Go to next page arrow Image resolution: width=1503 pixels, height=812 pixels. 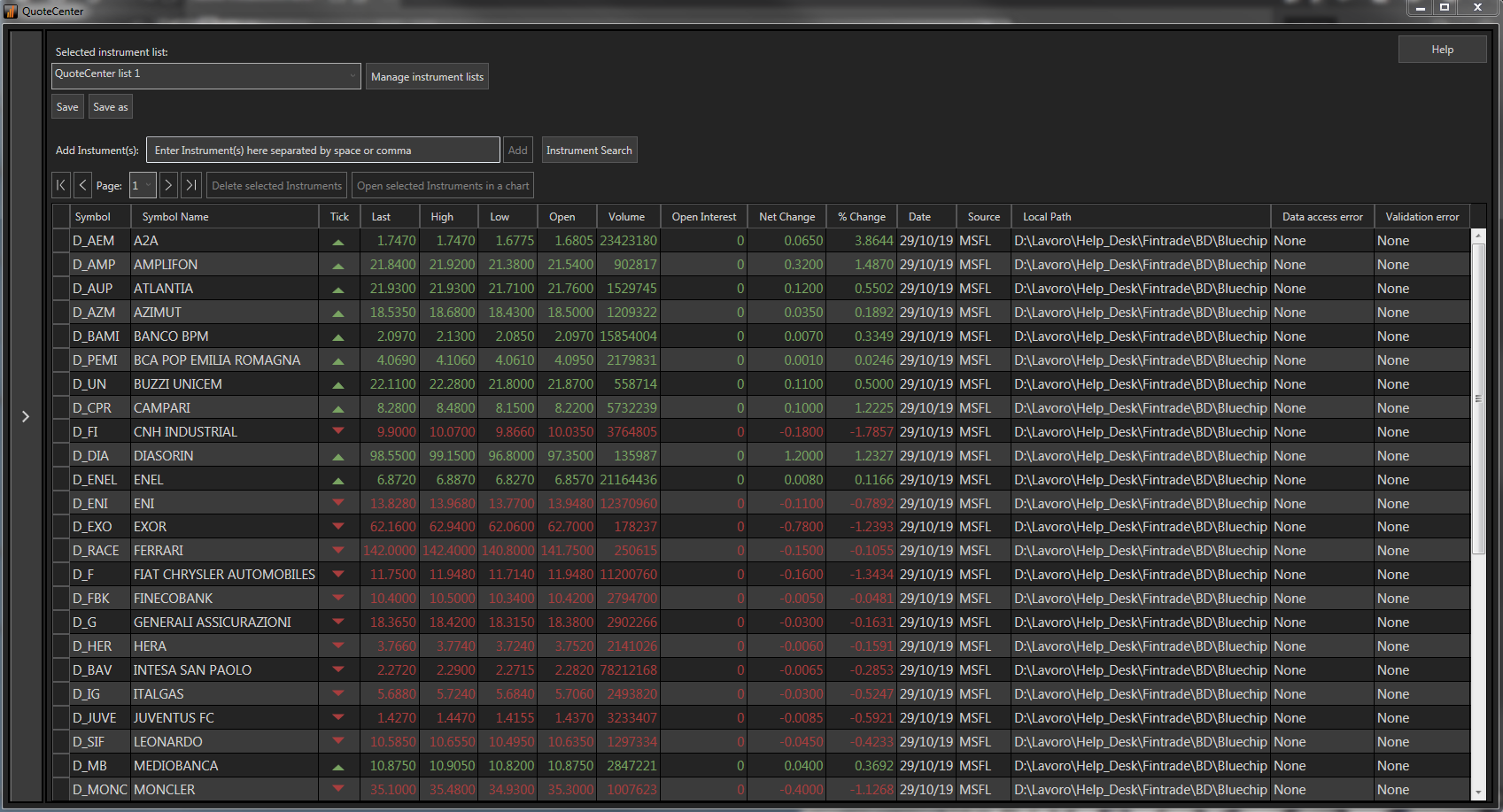pyautogui.click(x=168, y=185)
